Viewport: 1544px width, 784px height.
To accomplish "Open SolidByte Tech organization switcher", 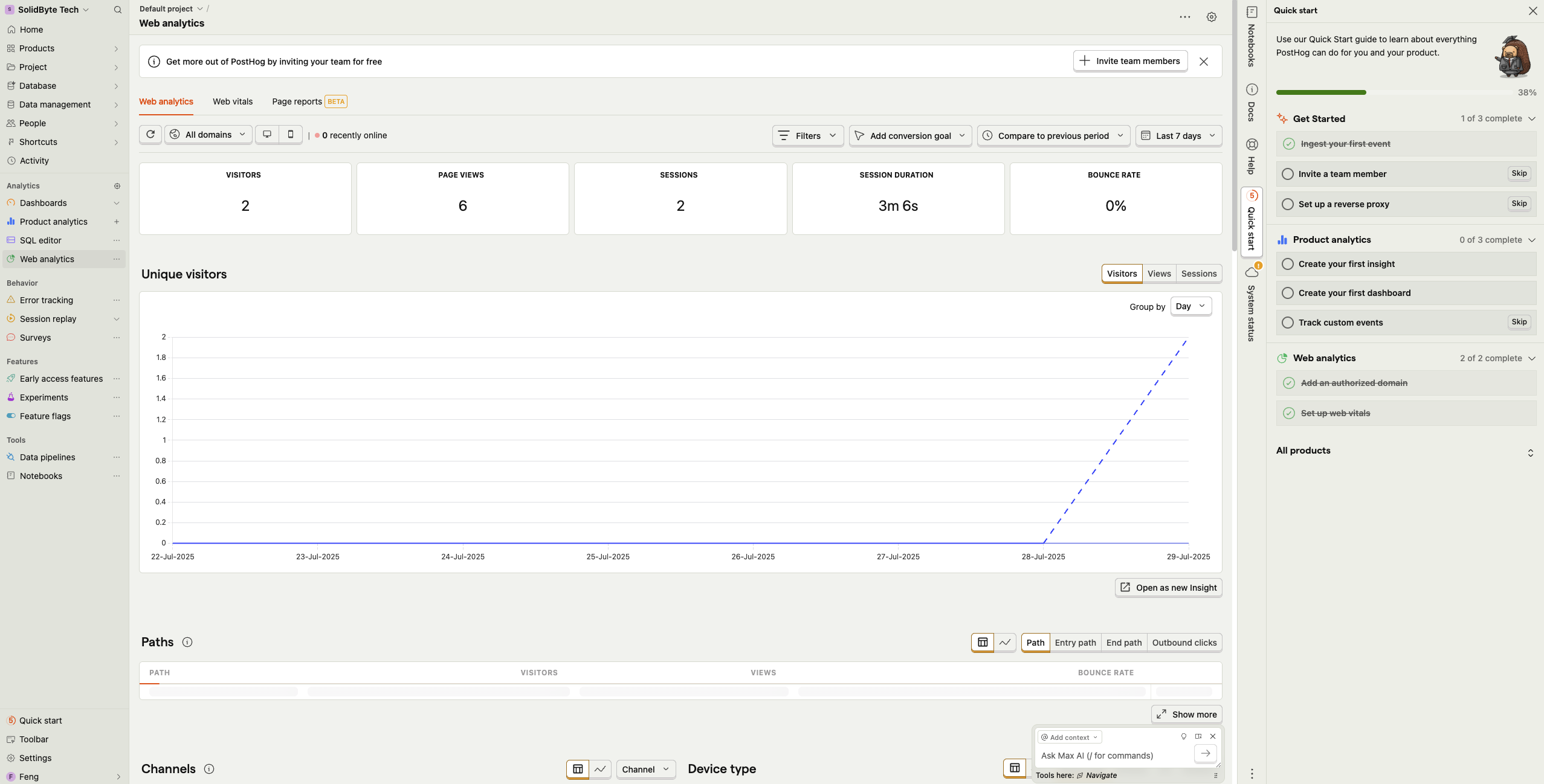I will click(x=47, y=10).
